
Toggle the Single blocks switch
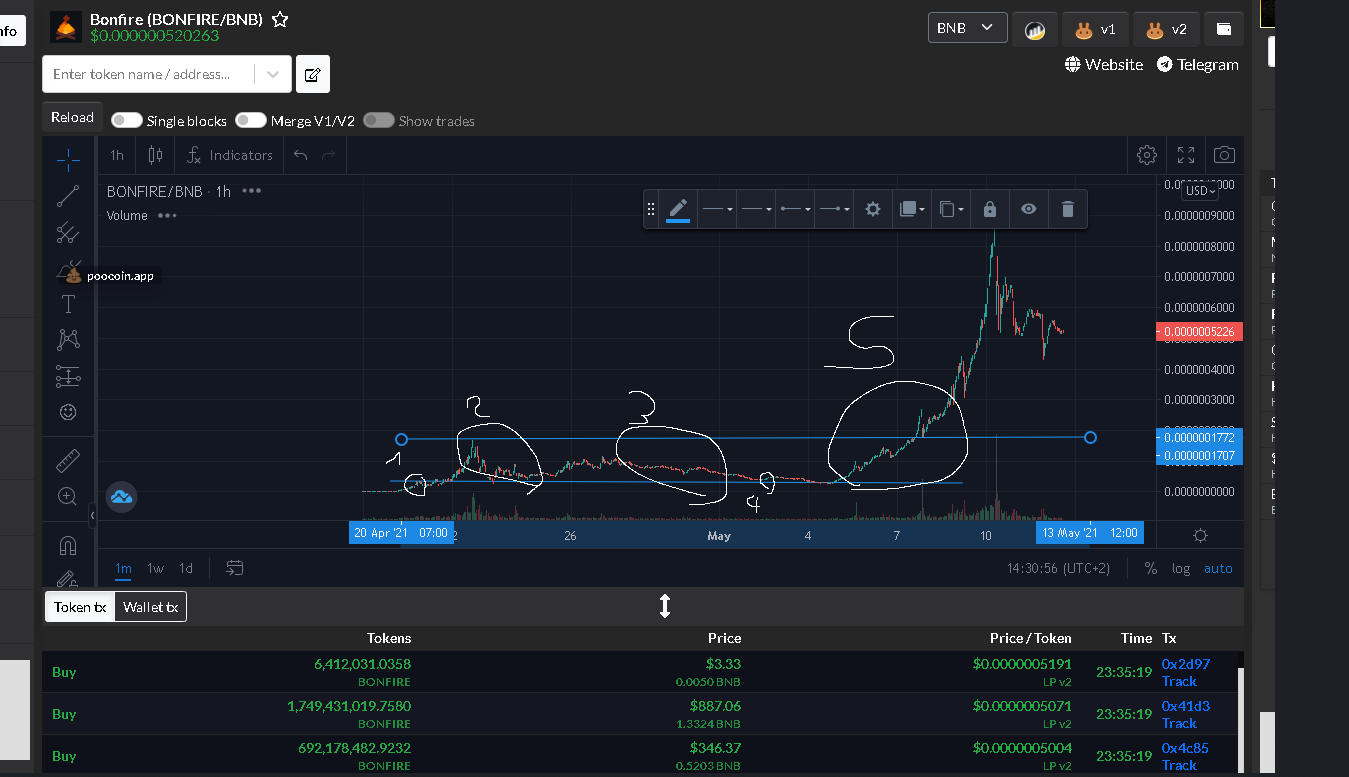click(x=127, y=120)
